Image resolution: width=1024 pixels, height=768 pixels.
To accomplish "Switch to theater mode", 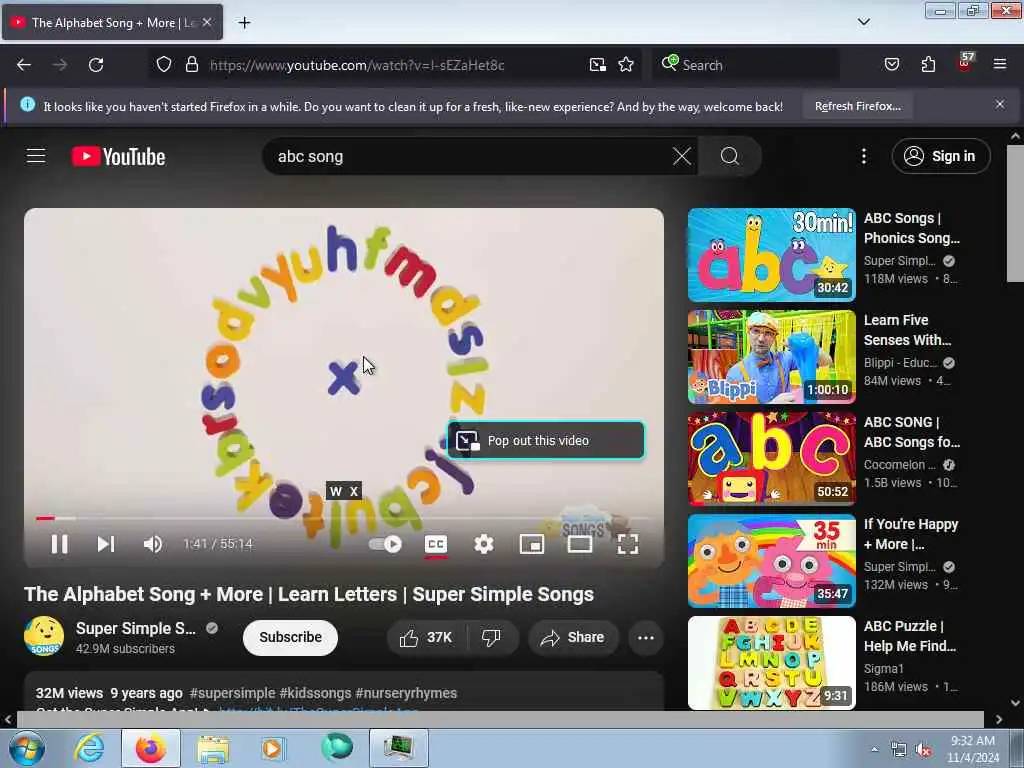I will [580, 544].
